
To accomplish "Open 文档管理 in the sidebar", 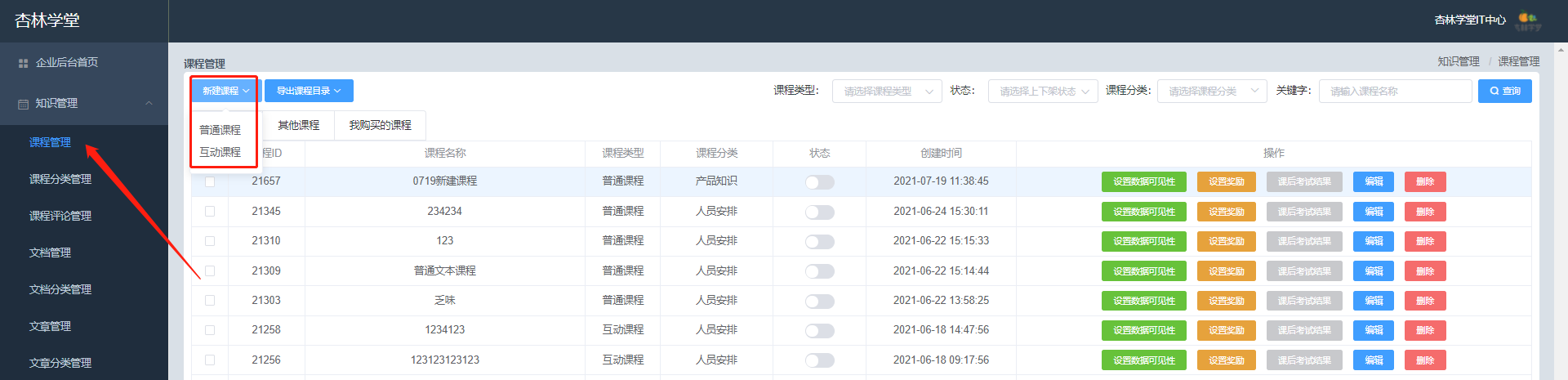I will (50, 253).
